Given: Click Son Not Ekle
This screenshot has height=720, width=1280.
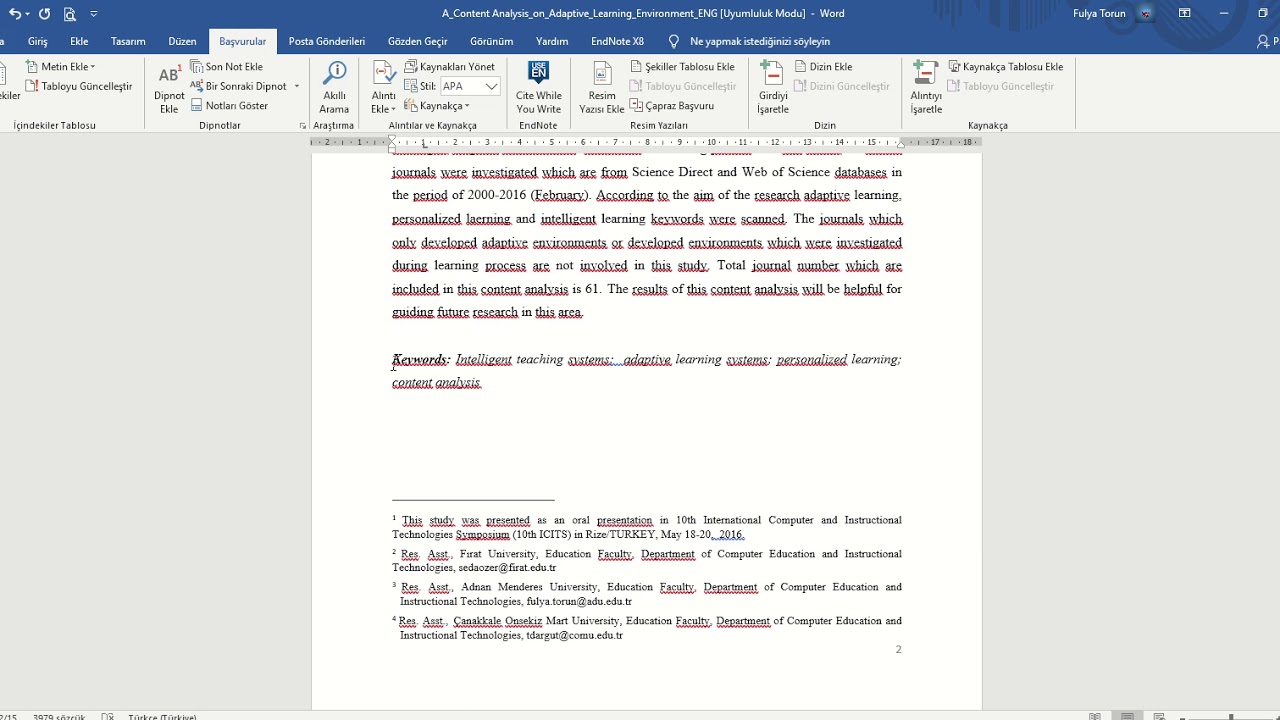Looking at the screenshot, I should point(227,67).
